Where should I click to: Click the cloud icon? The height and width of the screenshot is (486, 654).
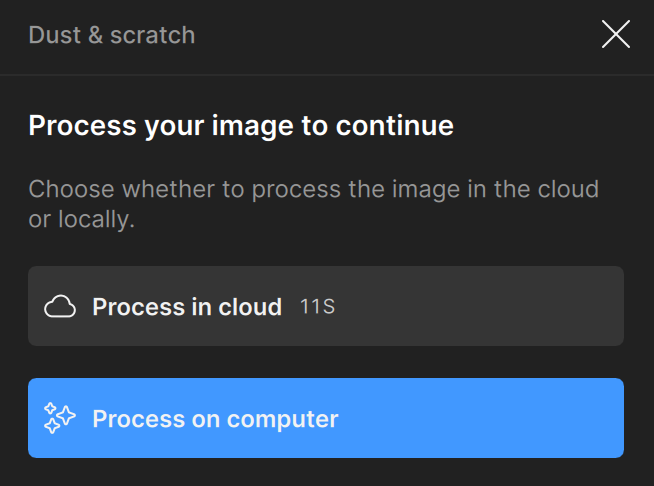60,307
